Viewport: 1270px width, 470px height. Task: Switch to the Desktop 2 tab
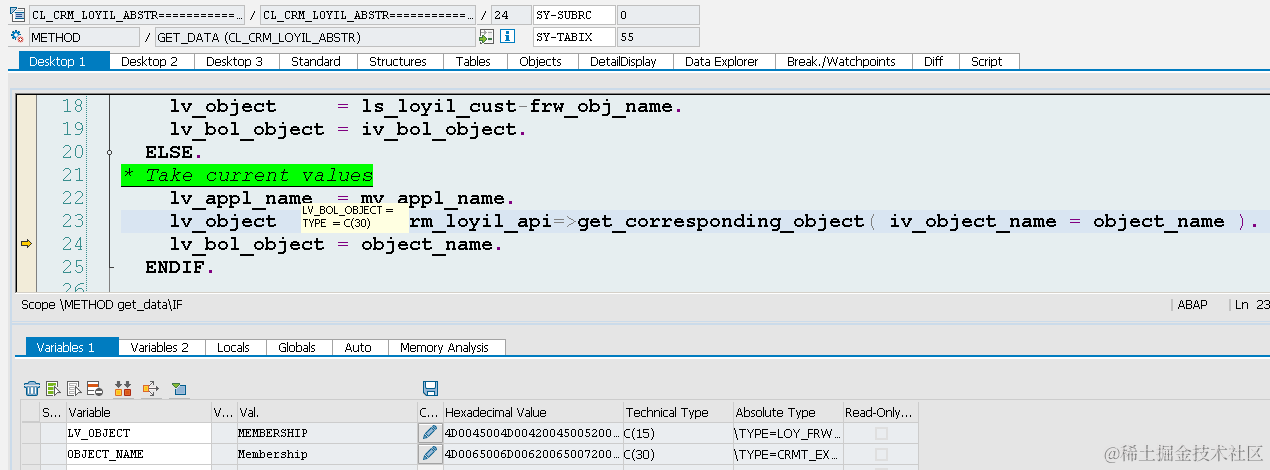coord(150,61)
